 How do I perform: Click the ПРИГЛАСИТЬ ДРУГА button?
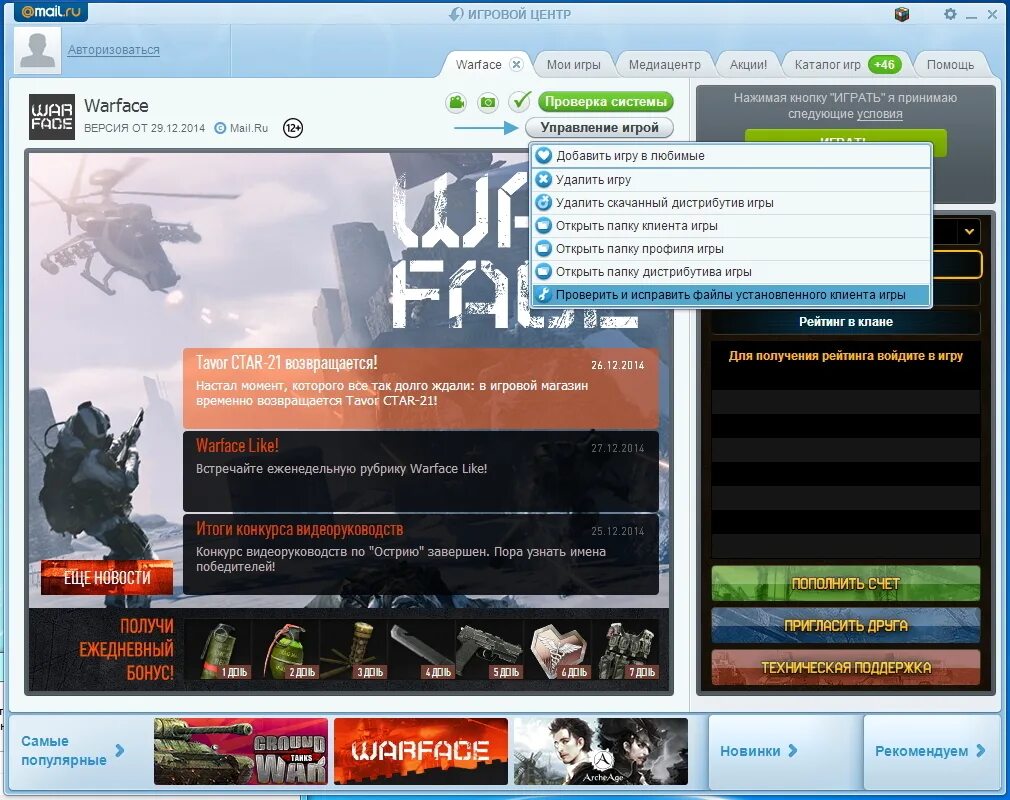pos(845,625)
